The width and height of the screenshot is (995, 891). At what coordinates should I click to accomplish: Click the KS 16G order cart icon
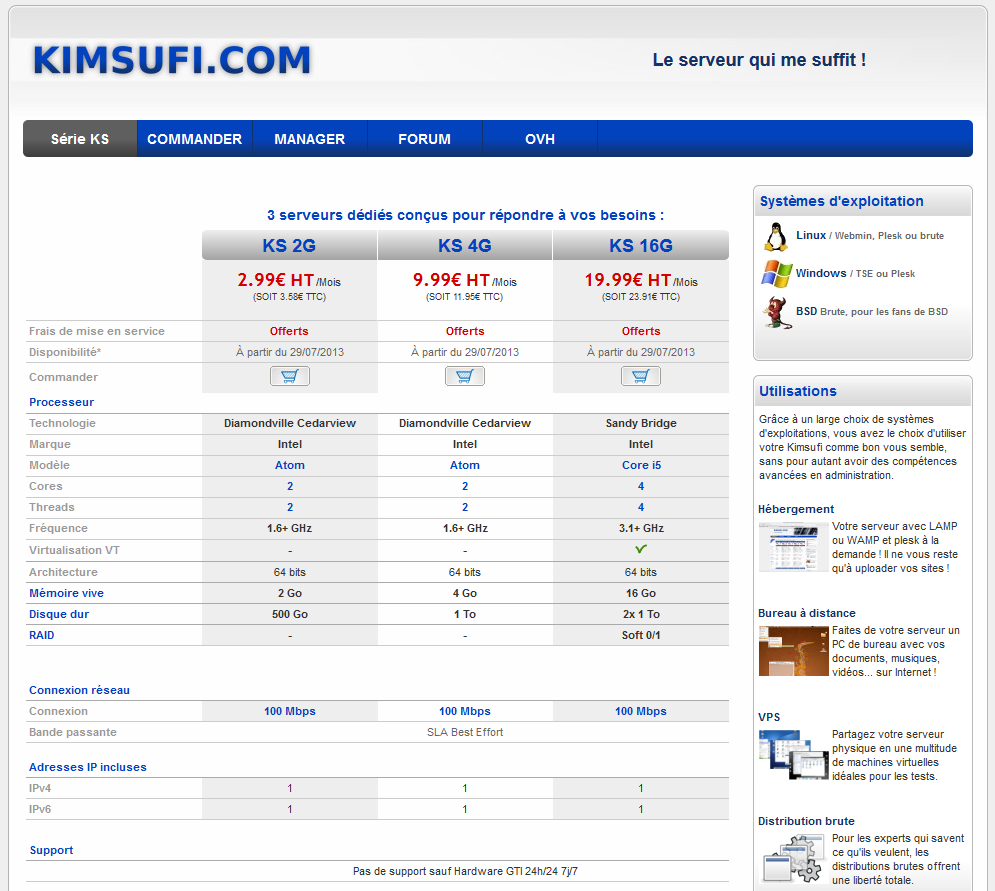tap(641, 376)
